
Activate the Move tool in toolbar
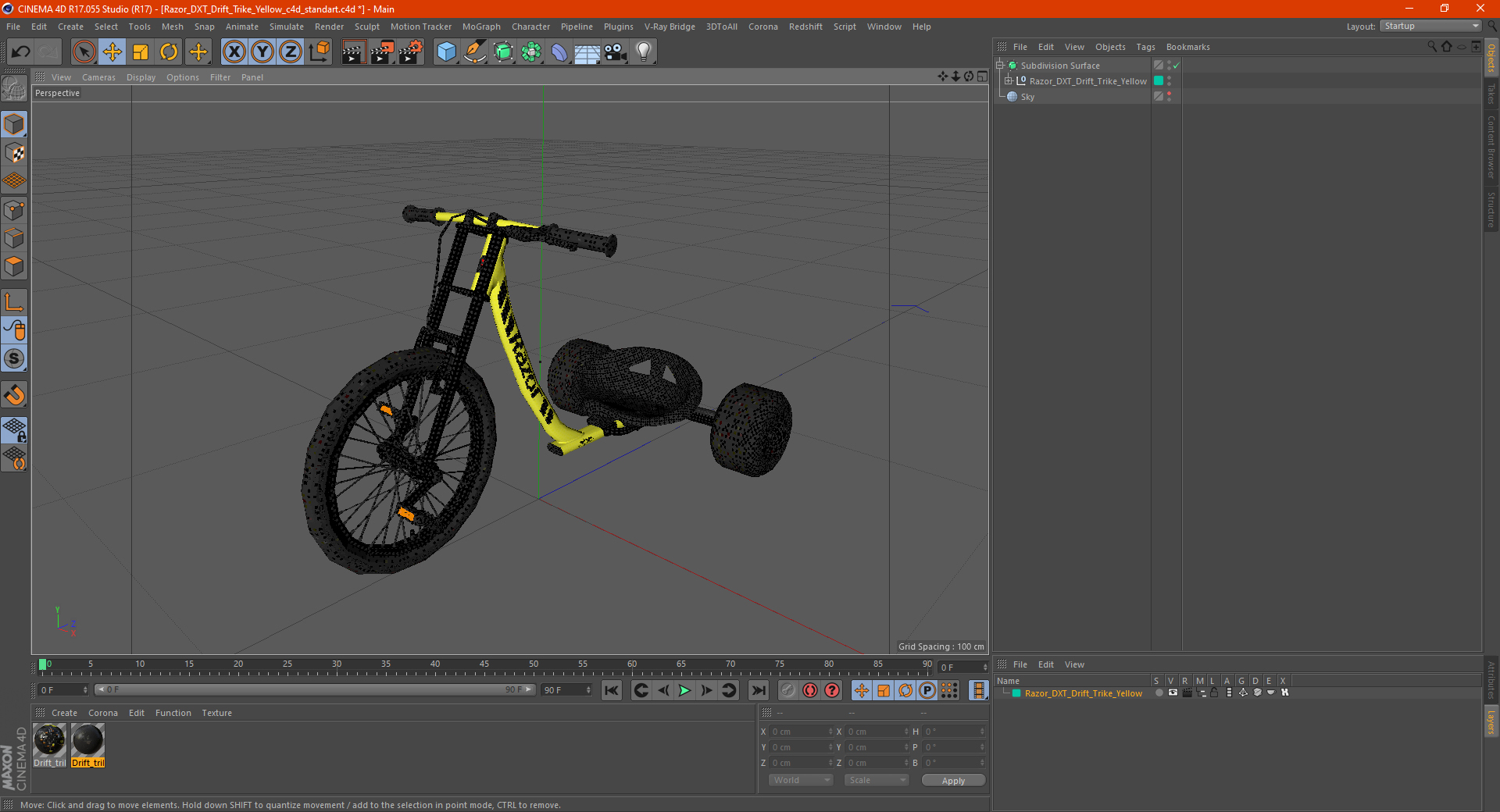[x=112, y=52]
